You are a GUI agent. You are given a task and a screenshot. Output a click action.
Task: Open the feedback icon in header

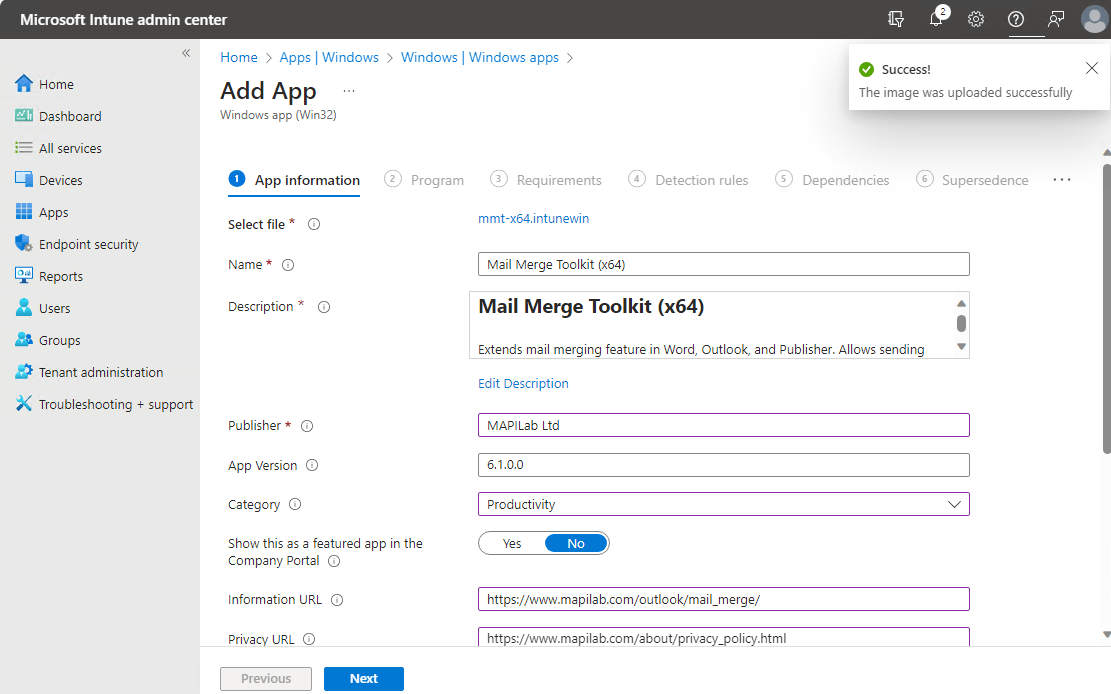1056,19
